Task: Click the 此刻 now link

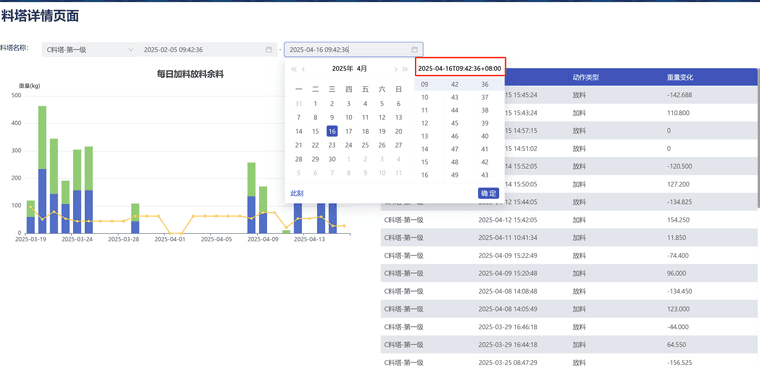Action: (297, 193)
